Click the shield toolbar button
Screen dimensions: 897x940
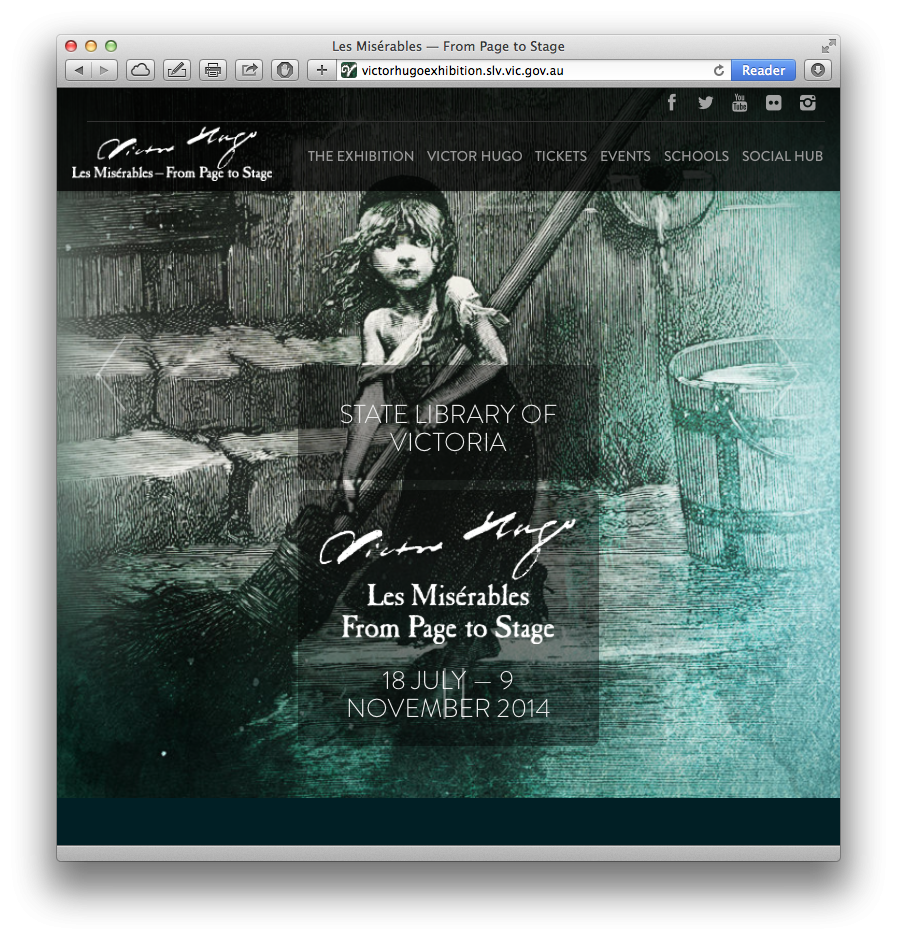click(x=285, y=70)
